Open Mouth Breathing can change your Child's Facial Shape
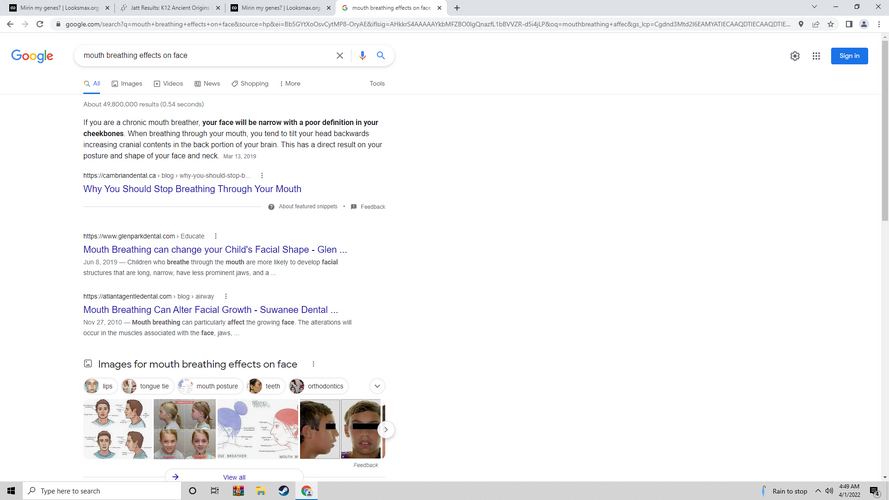 pyautogui.click(x=215, y=249)
